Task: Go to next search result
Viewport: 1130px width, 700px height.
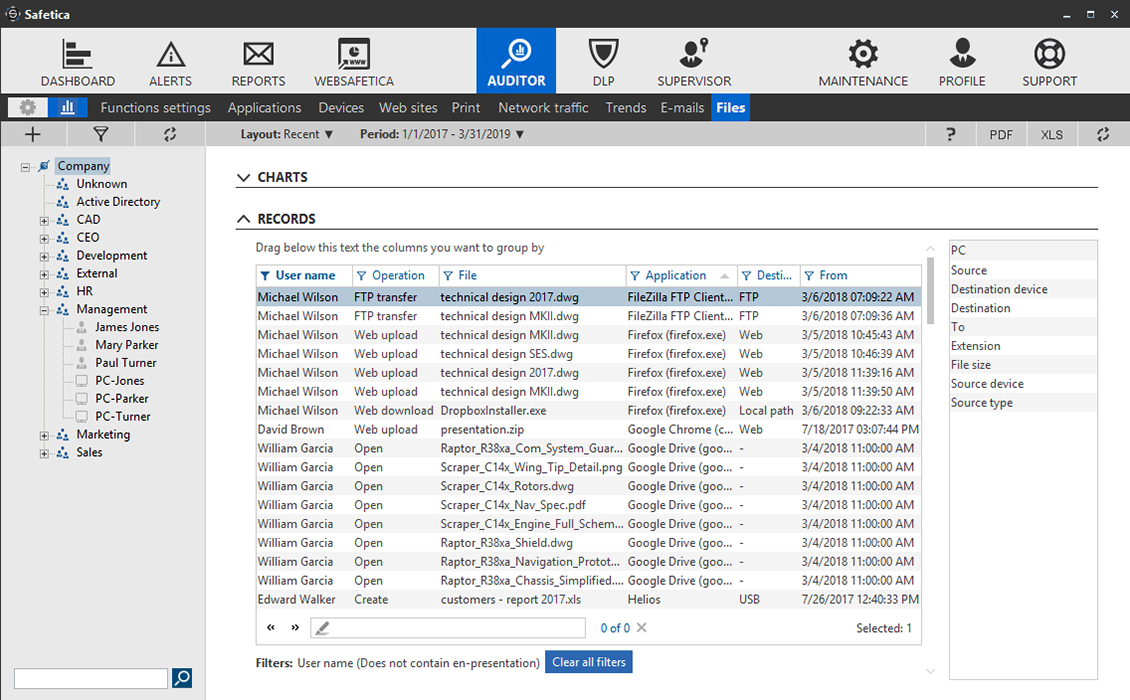Action: coord(295,627)
